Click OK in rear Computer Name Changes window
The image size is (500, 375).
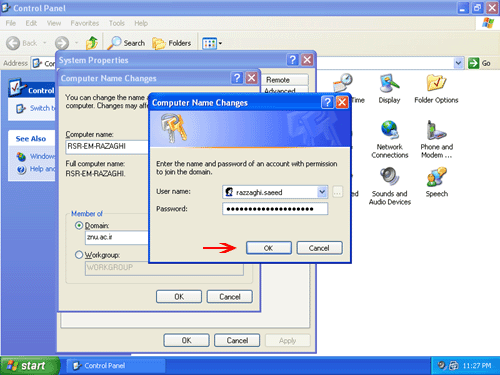click(179, 297)
